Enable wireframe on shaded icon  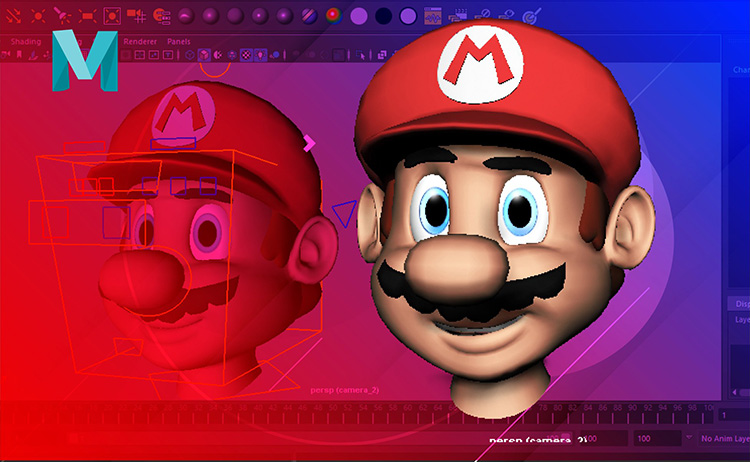pos(232,55)
